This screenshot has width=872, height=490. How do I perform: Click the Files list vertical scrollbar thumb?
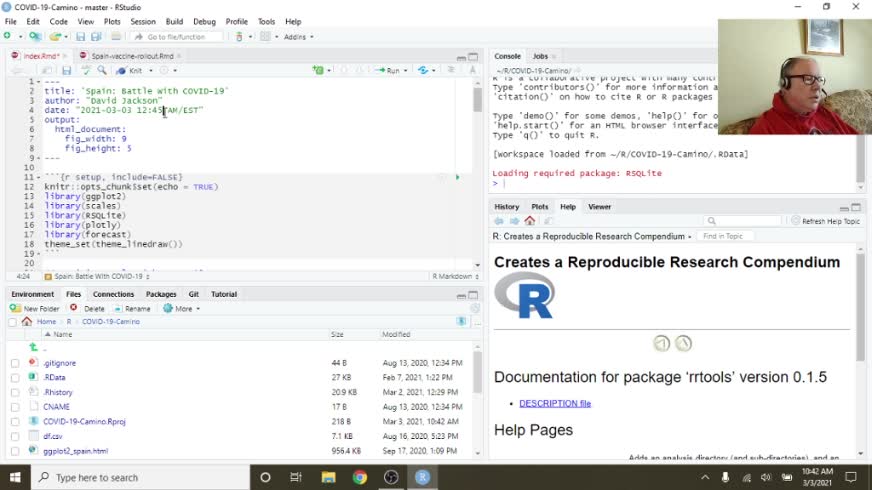[x=477, y=373]
